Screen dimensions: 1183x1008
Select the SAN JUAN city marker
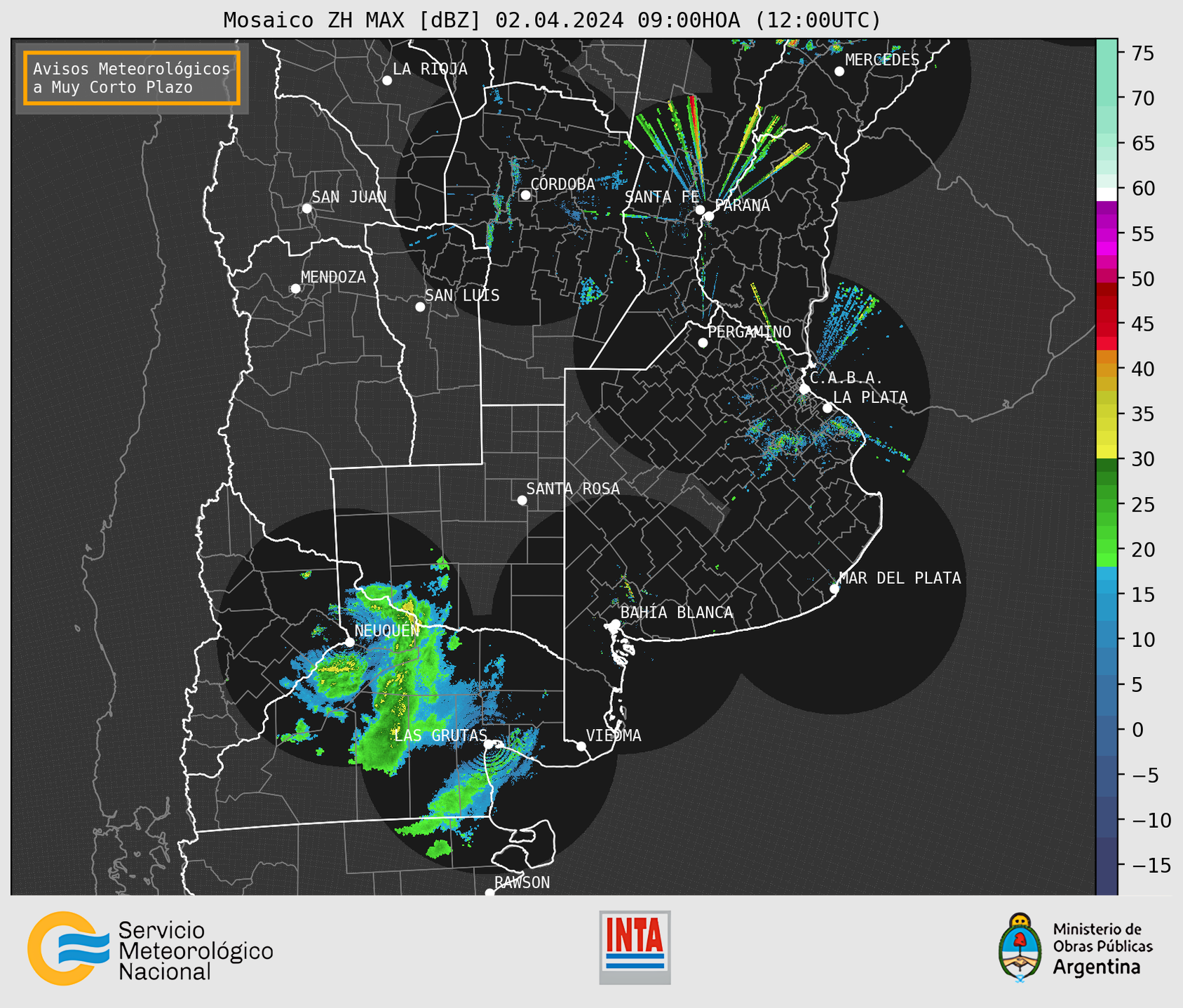[306, 208]
